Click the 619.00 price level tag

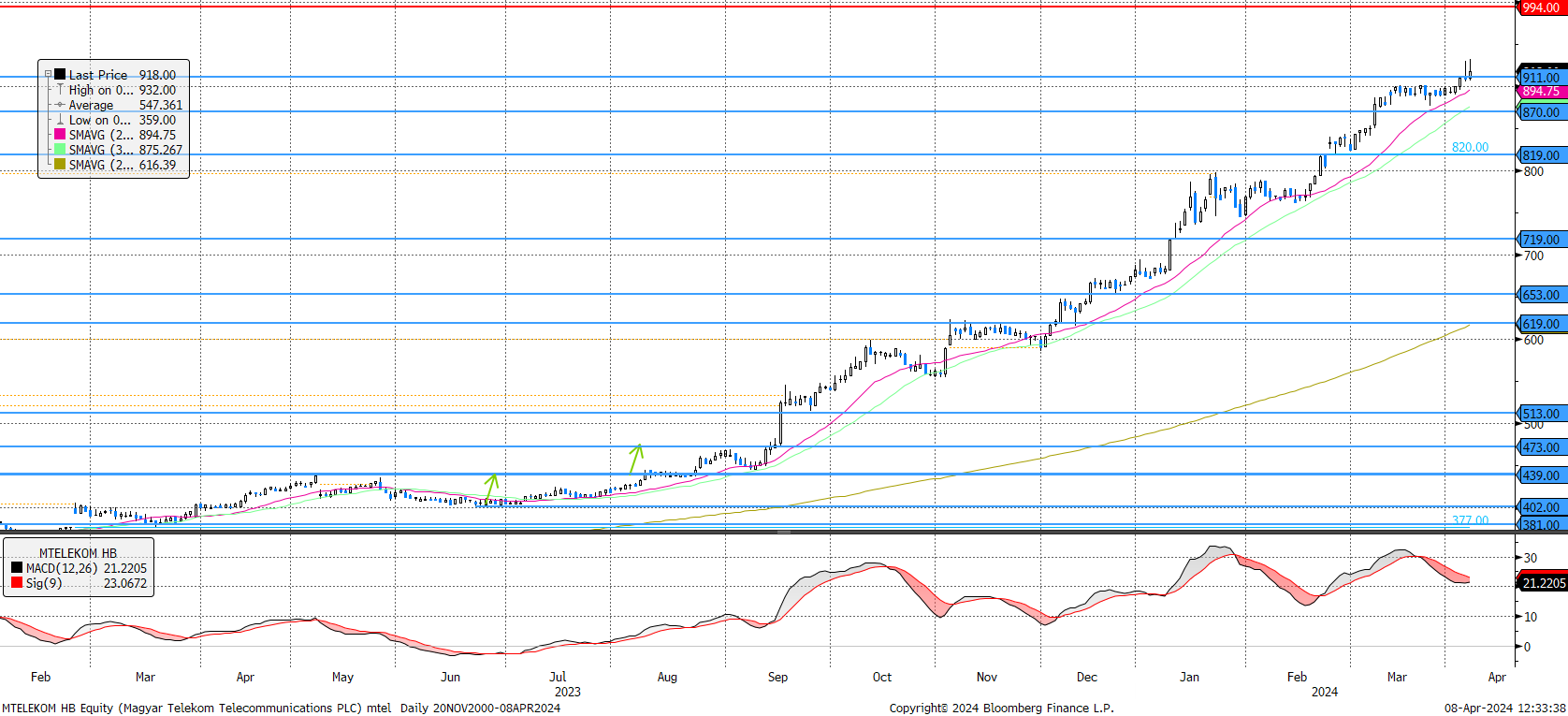[1541, 324]
